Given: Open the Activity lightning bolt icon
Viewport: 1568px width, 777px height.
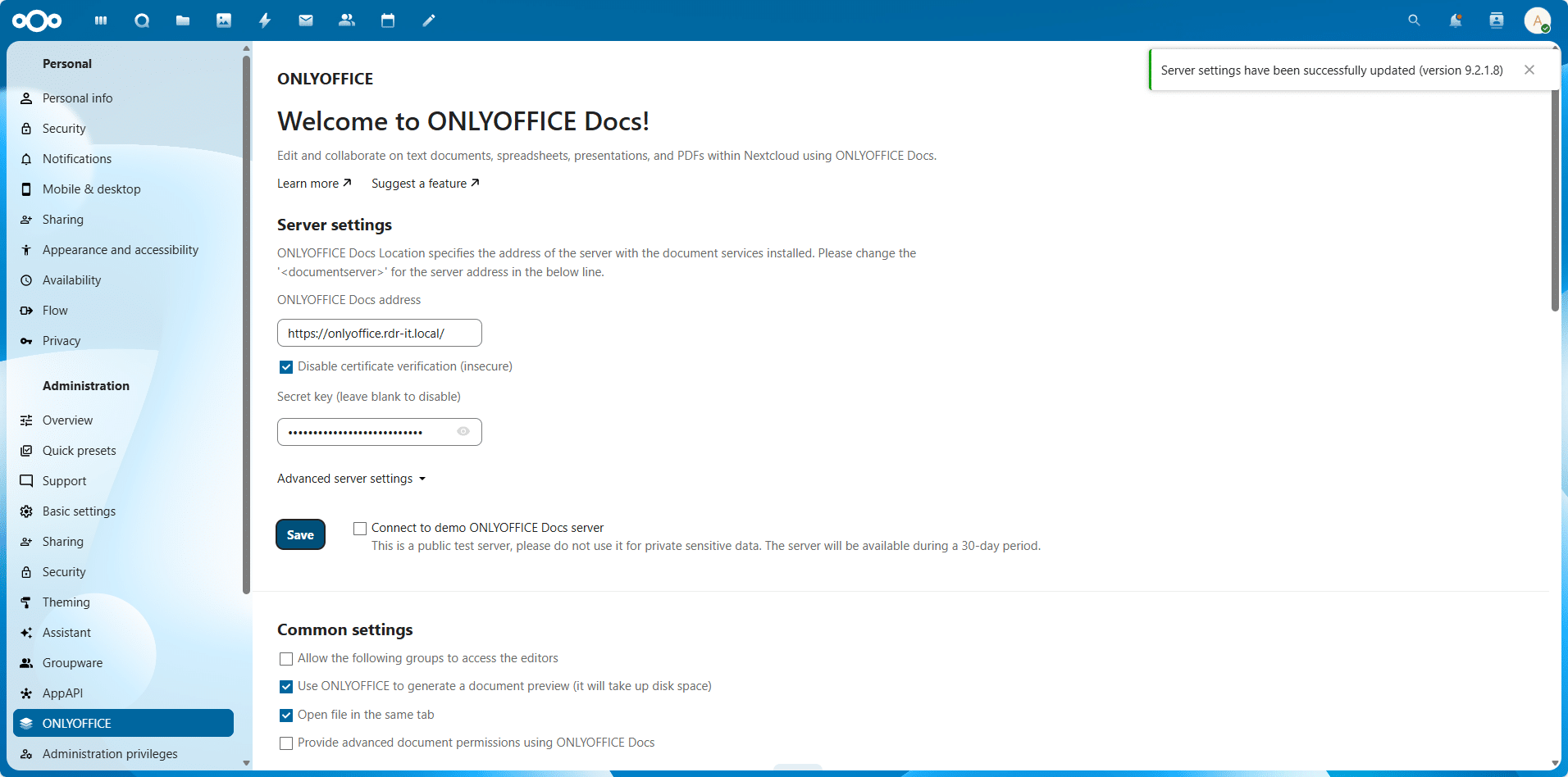Looking at the screenshot, I should point(265,20).
